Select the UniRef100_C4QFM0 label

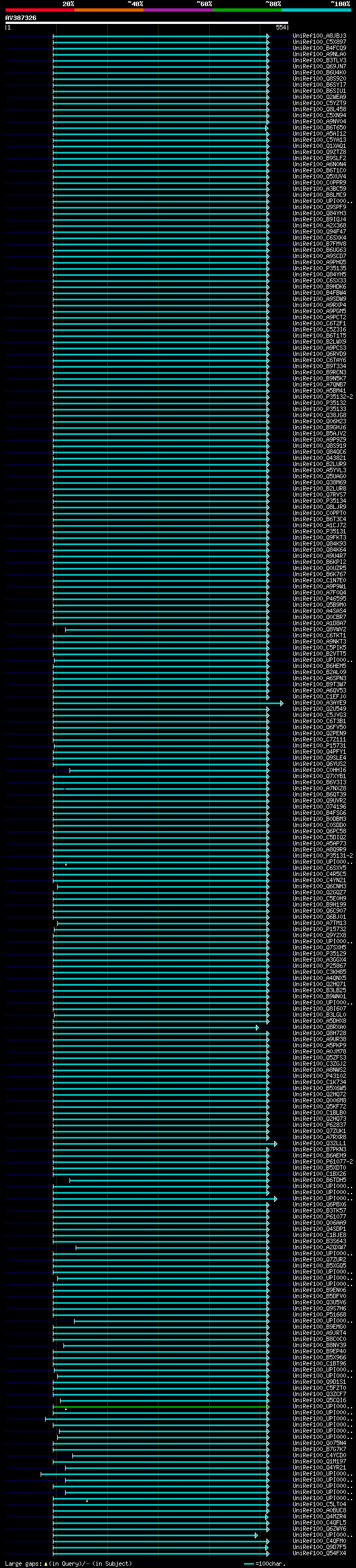[319, 1541]
